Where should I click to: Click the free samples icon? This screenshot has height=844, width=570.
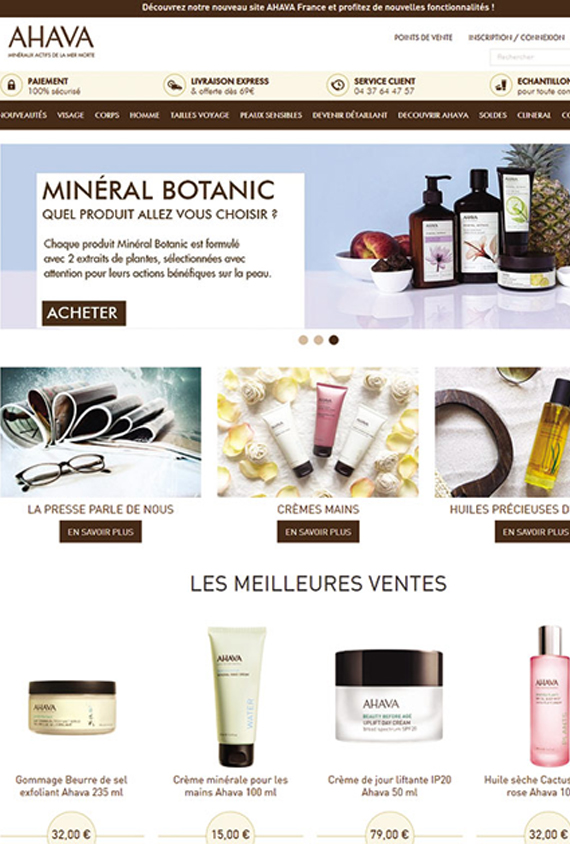coord(501,86)
